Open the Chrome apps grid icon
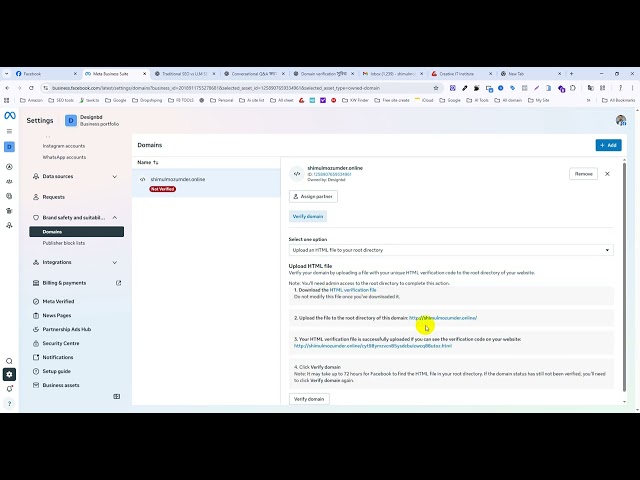The width and height of the screenshot is (640, 480). (6, 100)
